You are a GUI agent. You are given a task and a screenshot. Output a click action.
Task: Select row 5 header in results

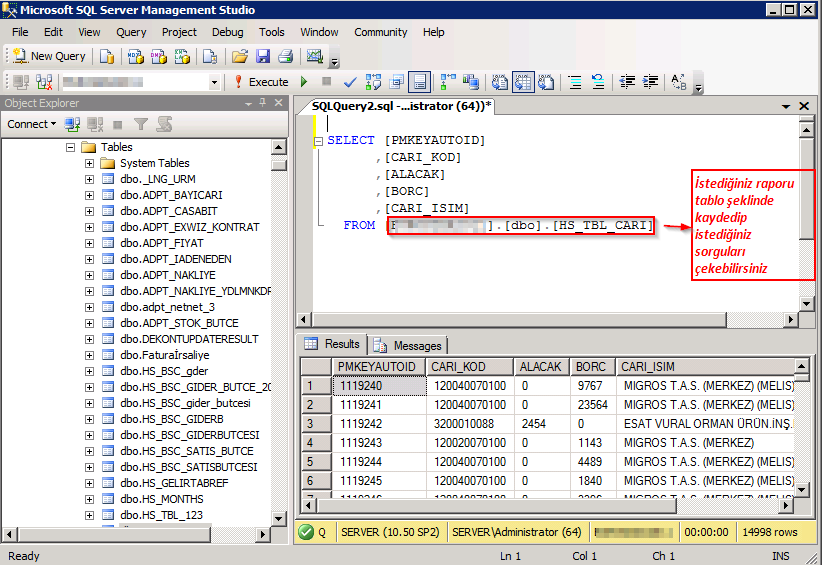click(316, 462)
